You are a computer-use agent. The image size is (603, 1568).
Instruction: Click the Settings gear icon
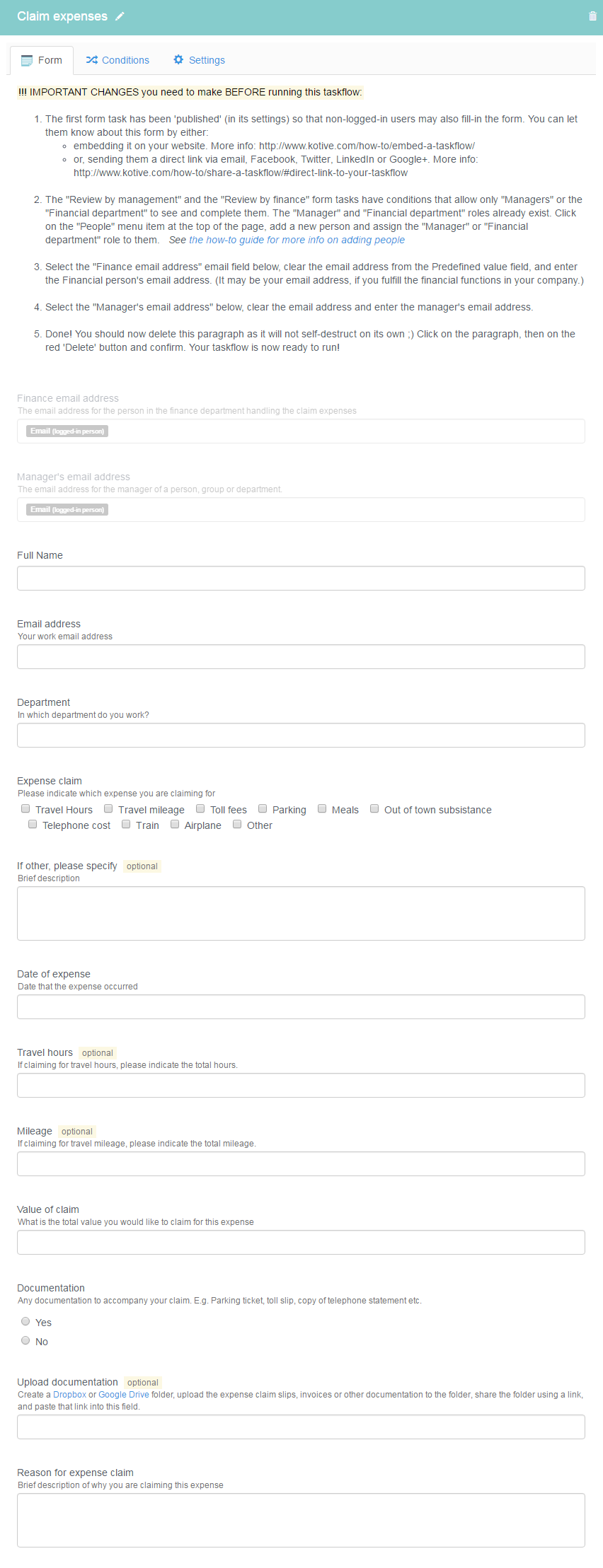[178, 60]
